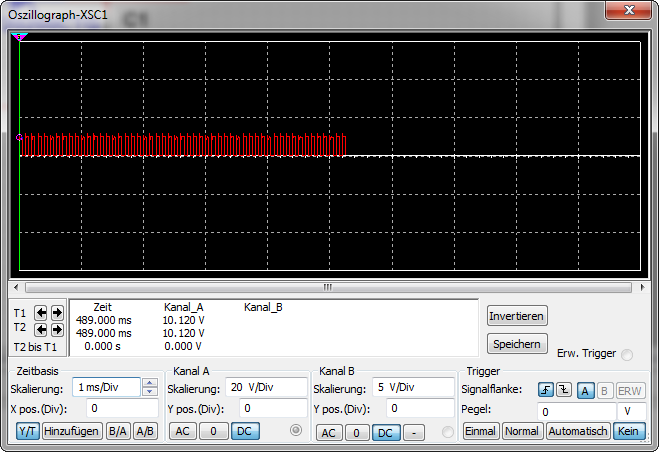Click the Erw. Trigger indicator circle
The height and width of the screenshot is (452, 659).
pyautogui.click(x=627, y=355)
